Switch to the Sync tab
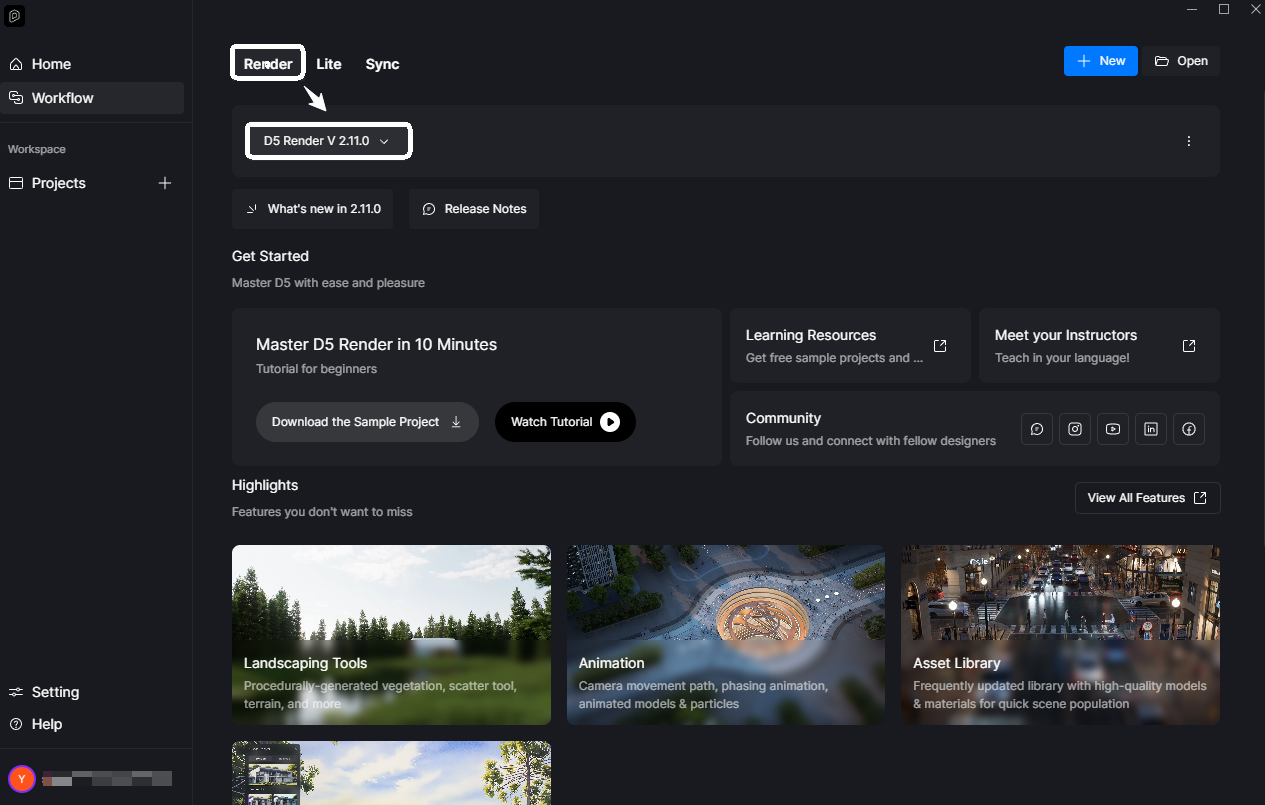The image size is (1265, 805). (382, 64)
